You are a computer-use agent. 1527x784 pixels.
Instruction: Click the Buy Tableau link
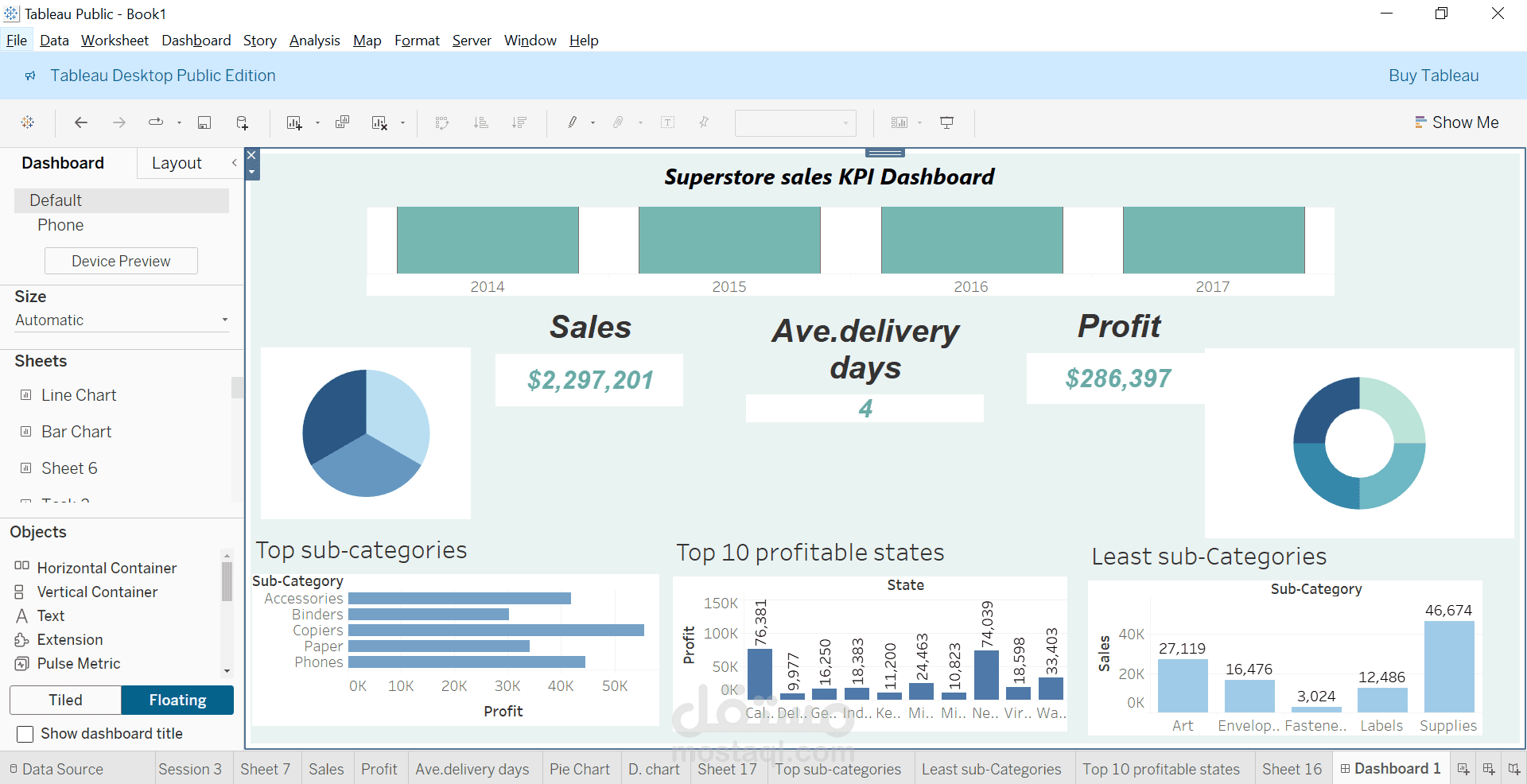(1433, 76)
